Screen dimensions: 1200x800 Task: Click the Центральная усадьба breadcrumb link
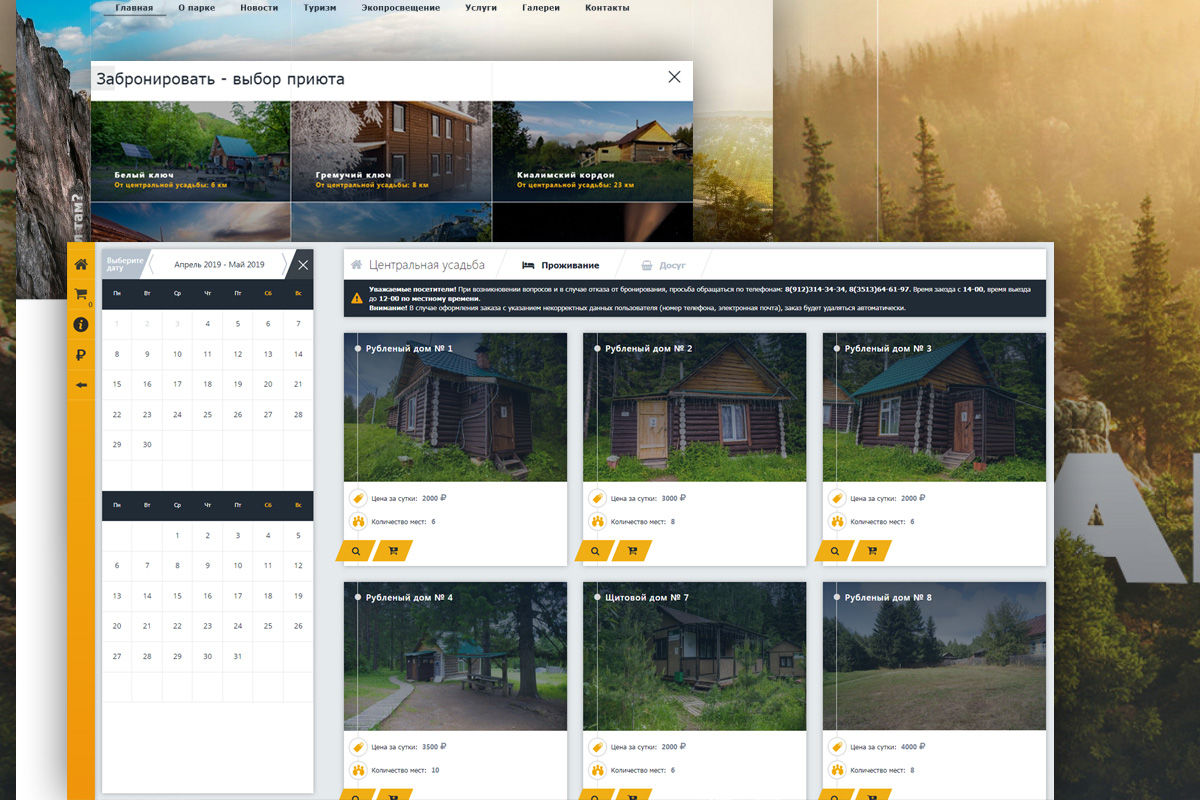pyautogui.click(x=426, y=266)
